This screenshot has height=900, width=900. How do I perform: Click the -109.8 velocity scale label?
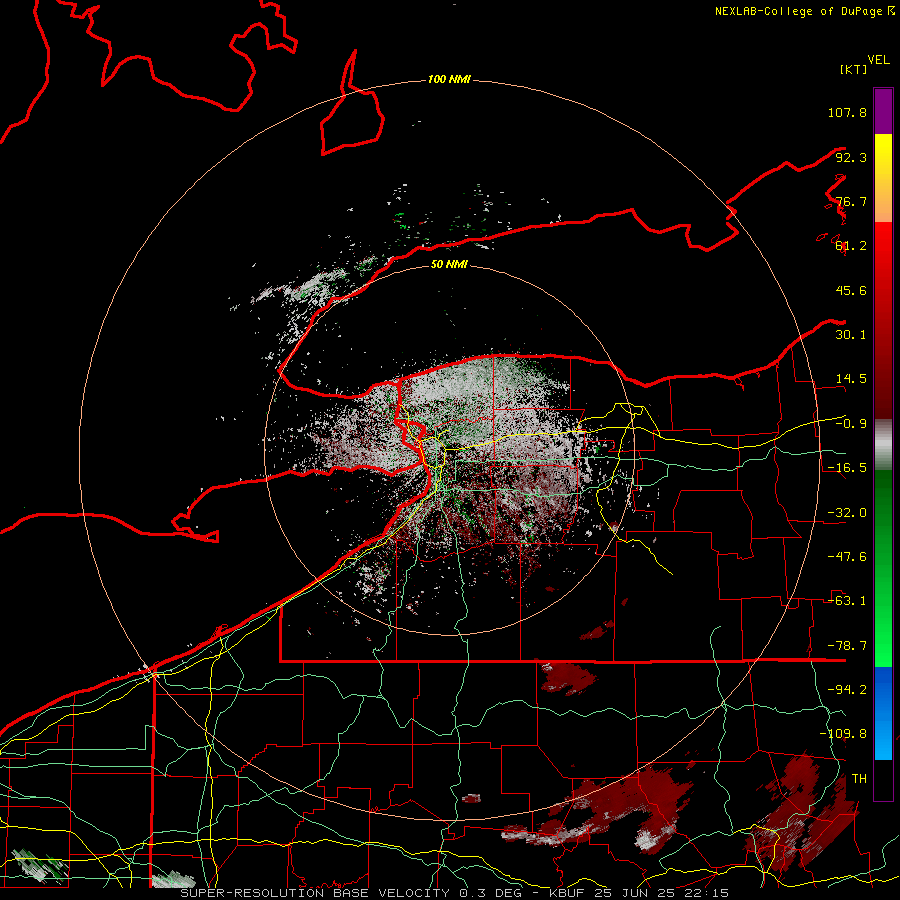click(843, 734)
